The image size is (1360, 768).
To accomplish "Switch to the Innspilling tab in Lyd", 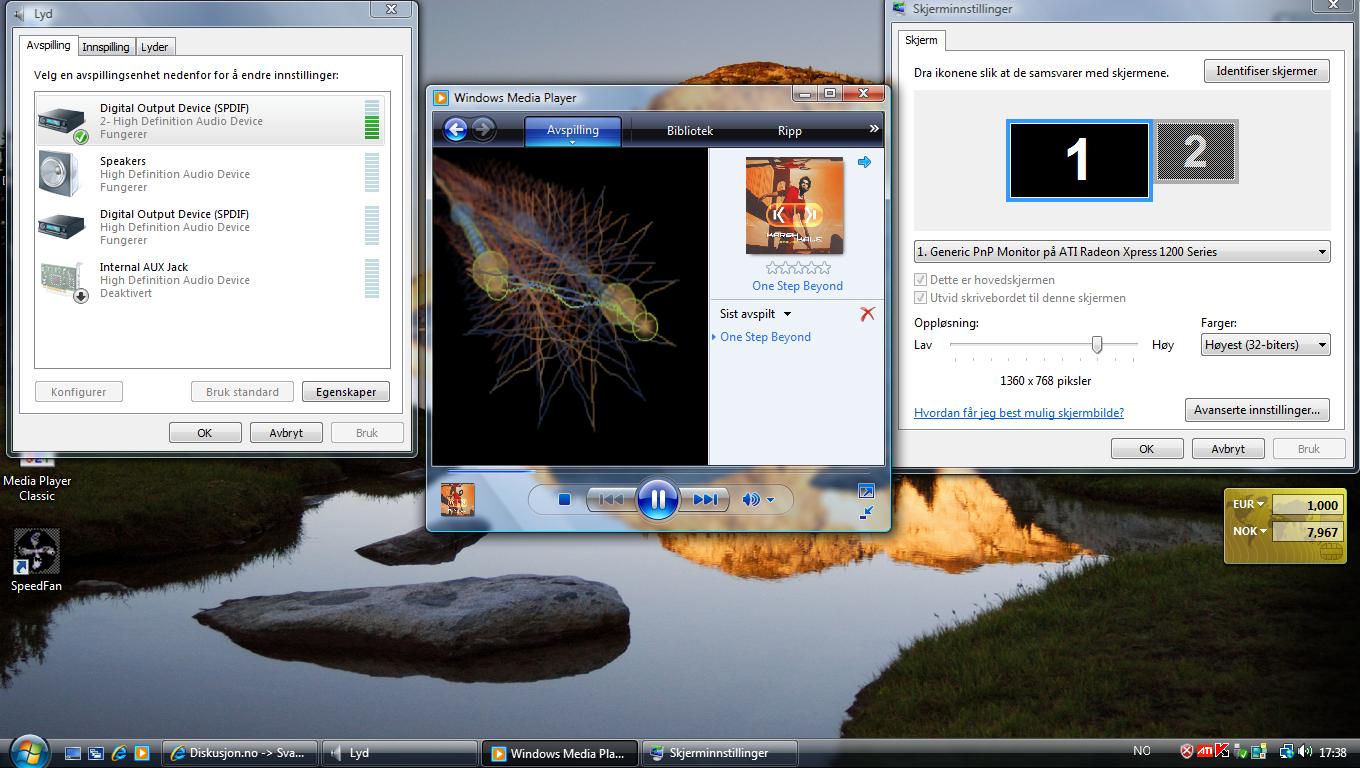I will (x=105, y=47).
